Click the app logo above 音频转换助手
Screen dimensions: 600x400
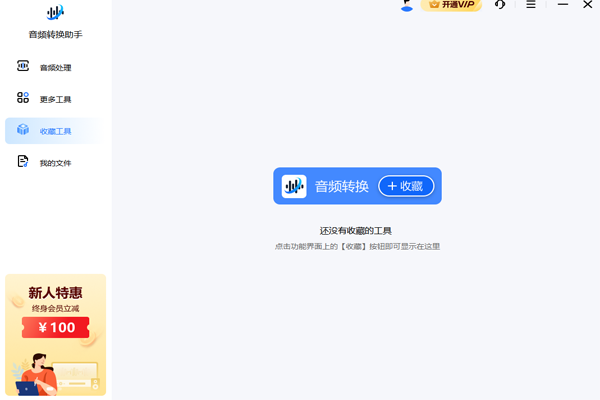pos(55,14)
